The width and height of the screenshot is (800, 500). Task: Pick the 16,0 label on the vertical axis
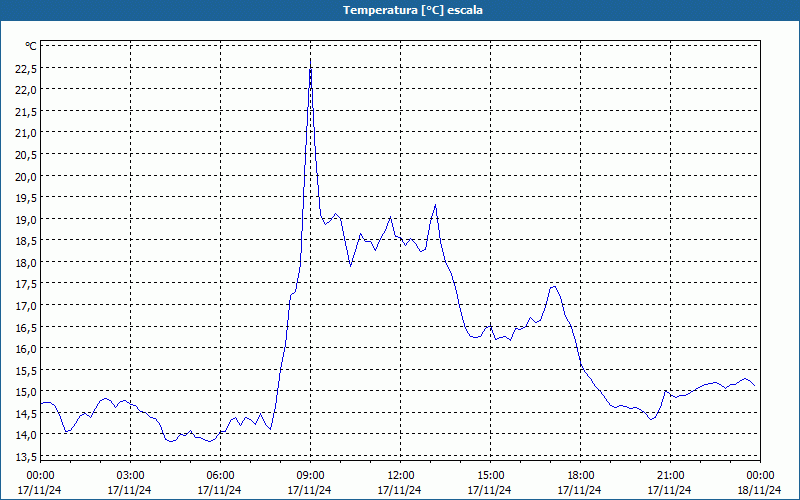[26, 348]
